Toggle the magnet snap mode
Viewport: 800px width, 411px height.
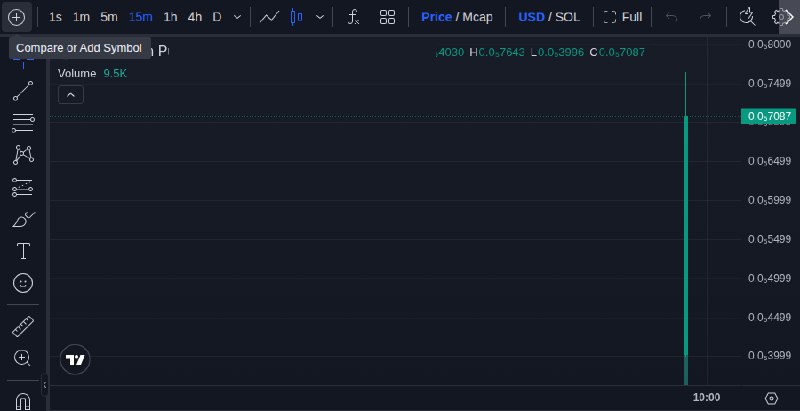[x=23, y=401]
